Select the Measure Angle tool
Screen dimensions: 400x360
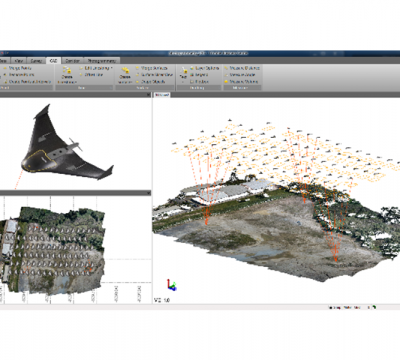pos(240,75)
